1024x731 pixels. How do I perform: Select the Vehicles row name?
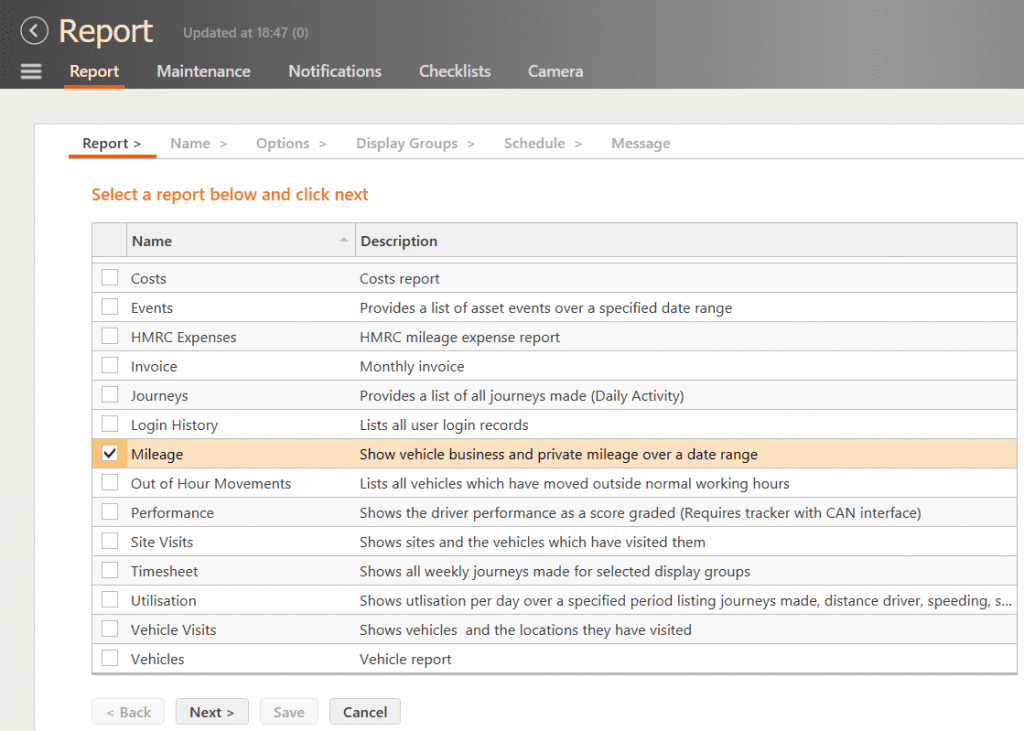[157, 659]
